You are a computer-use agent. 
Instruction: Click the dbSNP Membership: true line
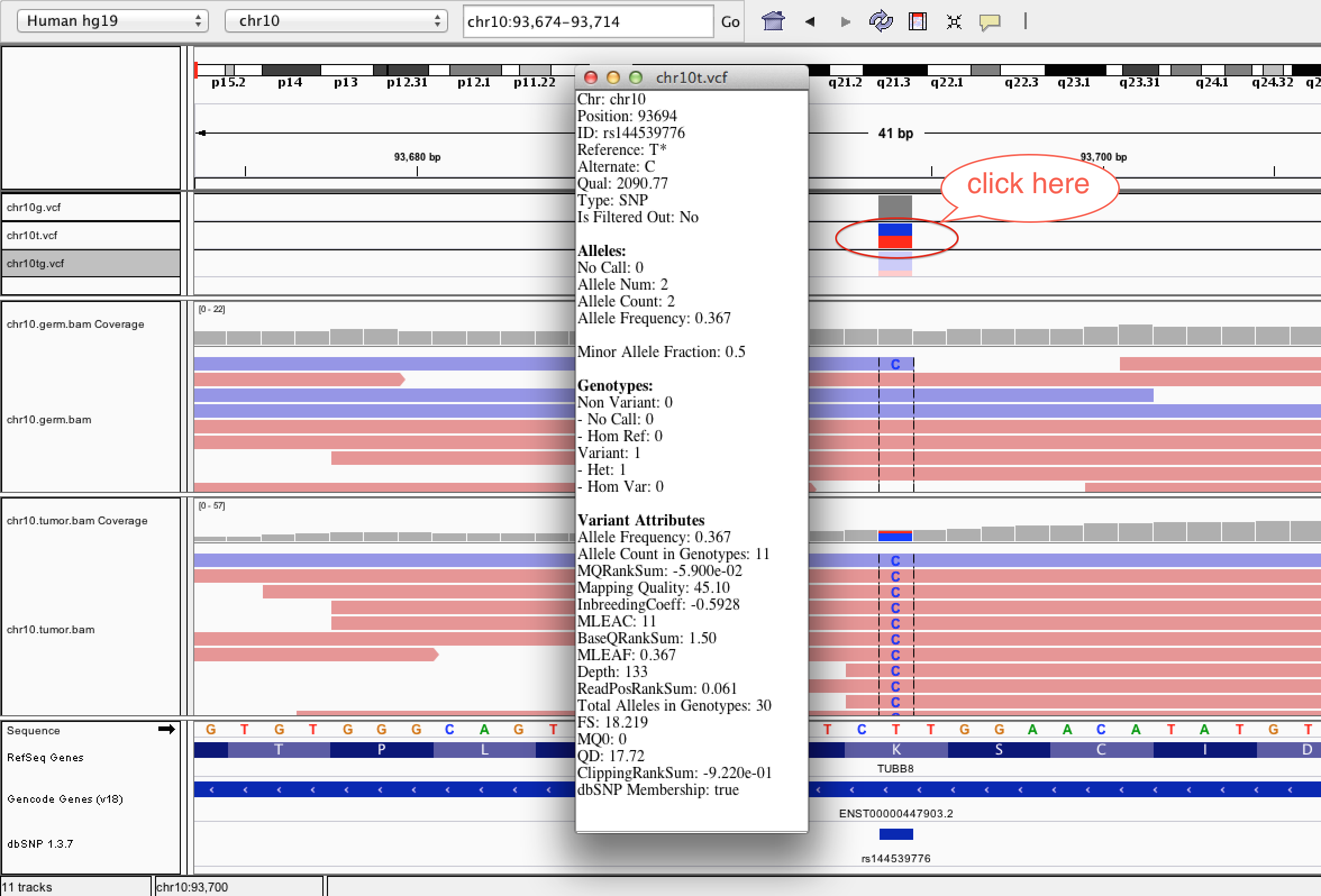click(658, 790)
